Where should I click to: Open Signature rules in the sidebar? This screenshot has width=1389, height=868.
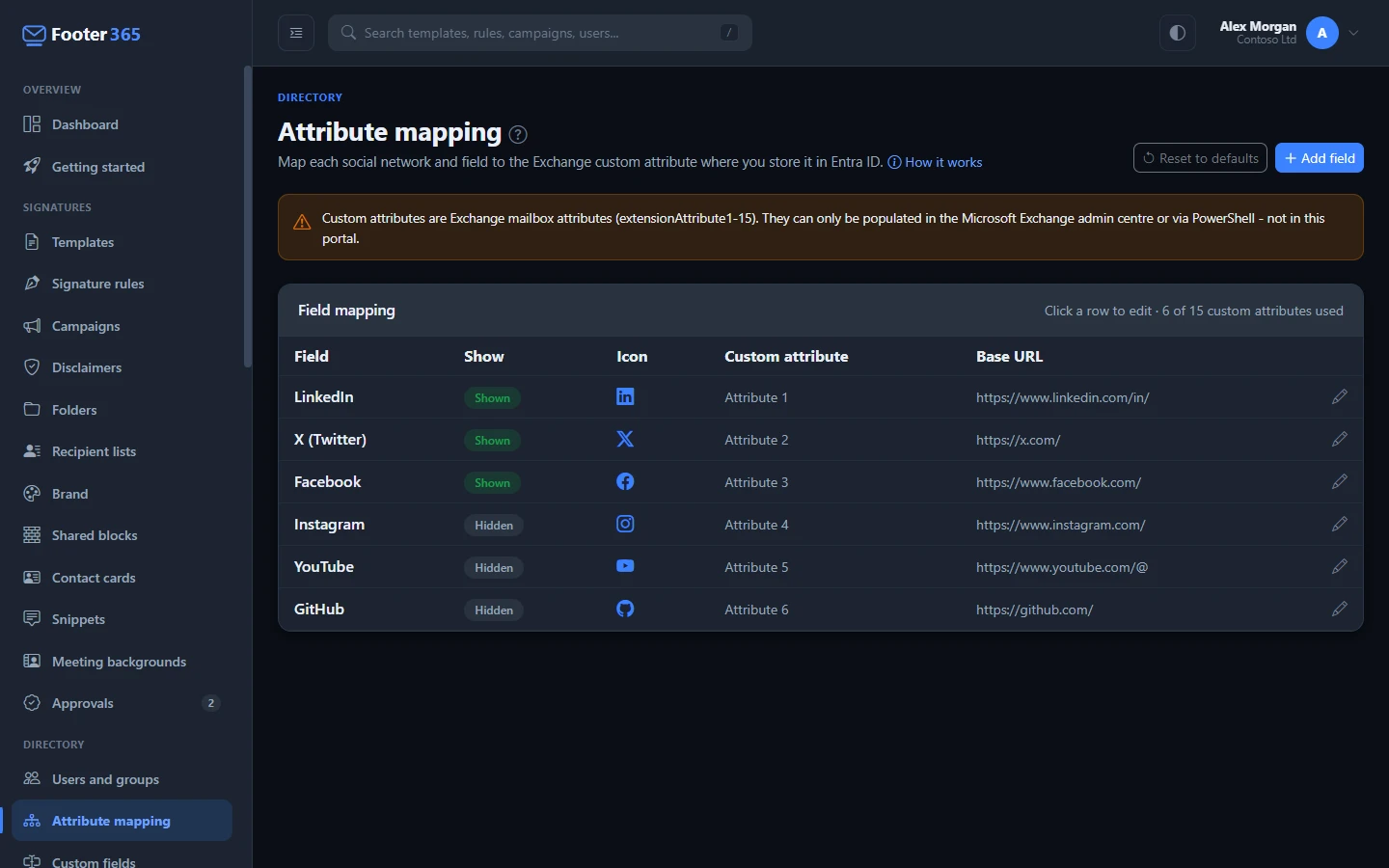tap(122, 284)
